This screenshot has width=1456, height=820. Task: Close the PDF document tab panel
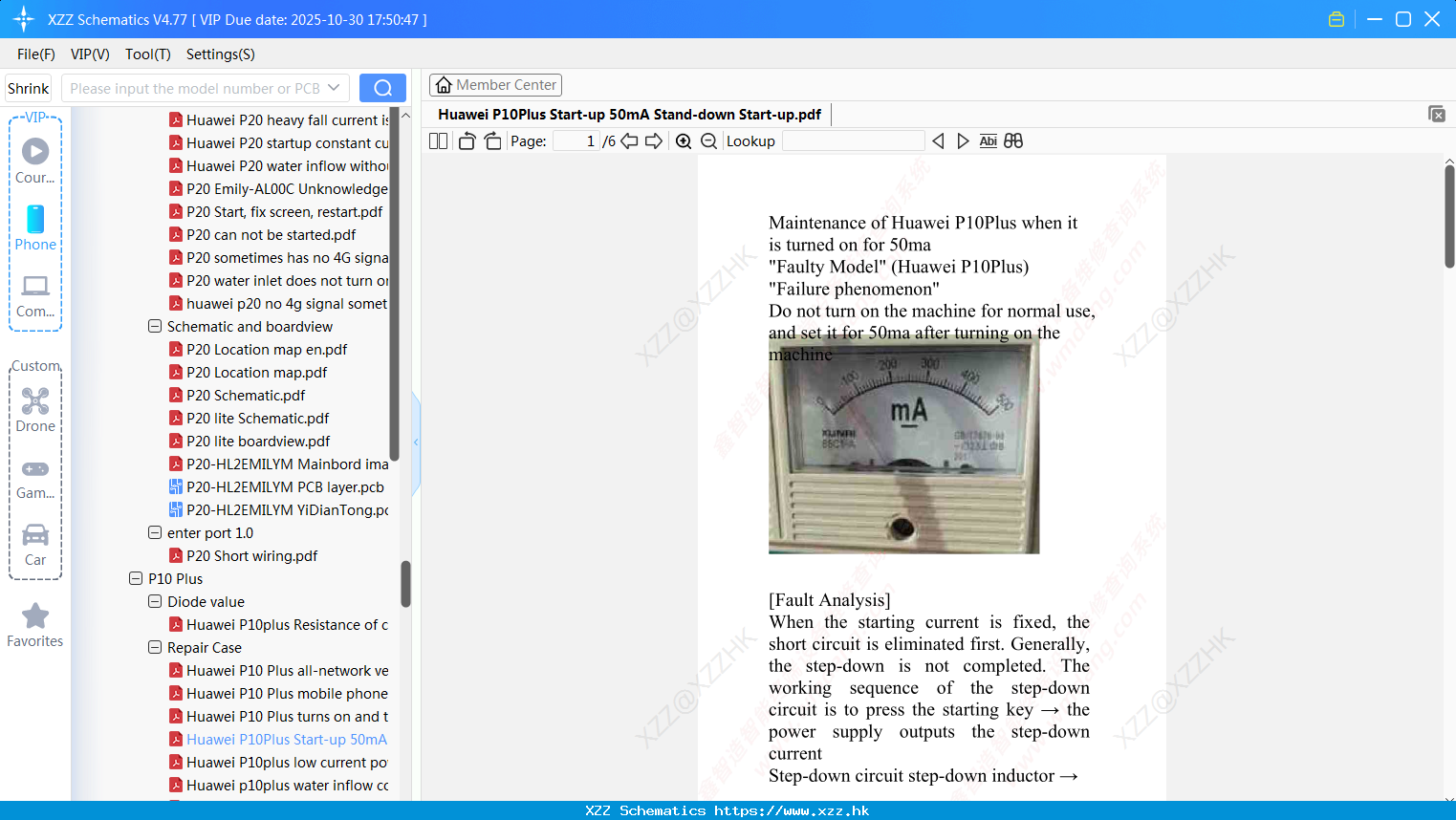pos(1437,114)
